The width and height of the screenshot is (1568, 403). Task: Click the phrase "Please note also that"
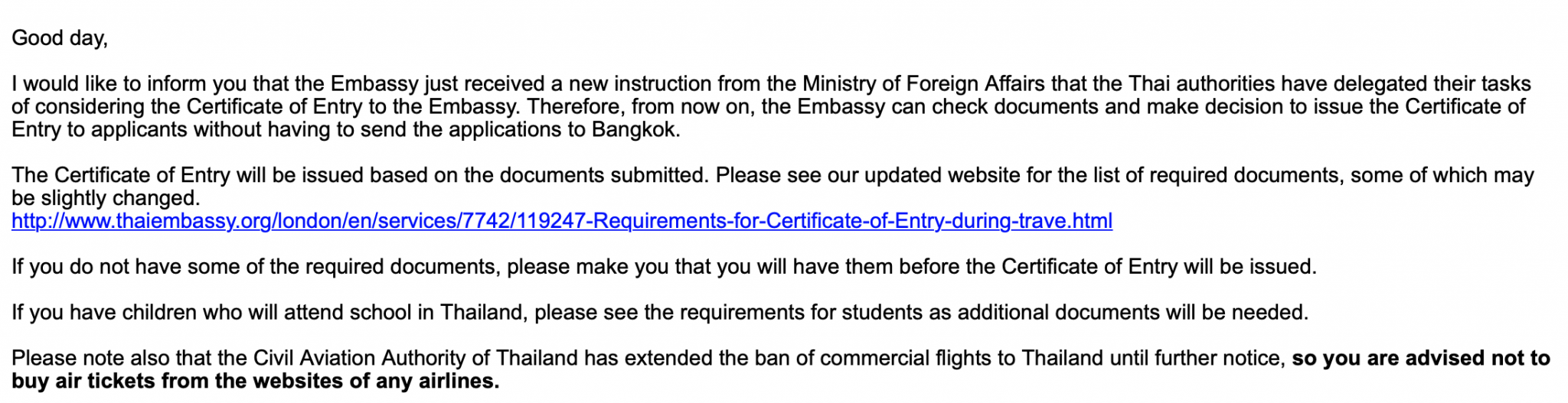point(107,359)
